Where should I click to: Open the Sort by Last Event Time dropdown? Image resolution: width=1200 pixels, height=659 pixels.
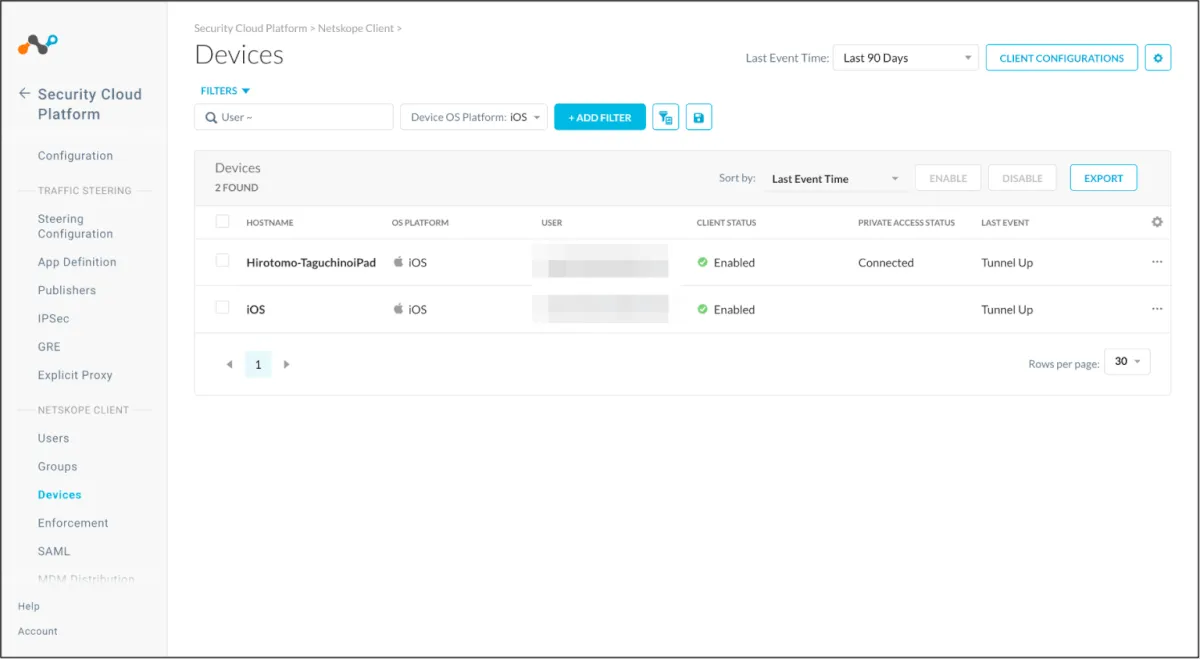(x=835, y=179)
